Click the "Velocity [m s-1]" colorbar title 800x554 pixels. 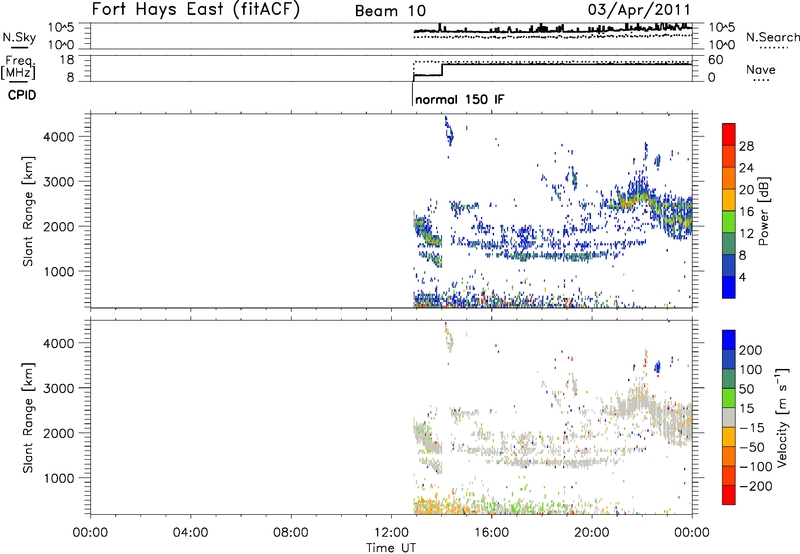782,417
